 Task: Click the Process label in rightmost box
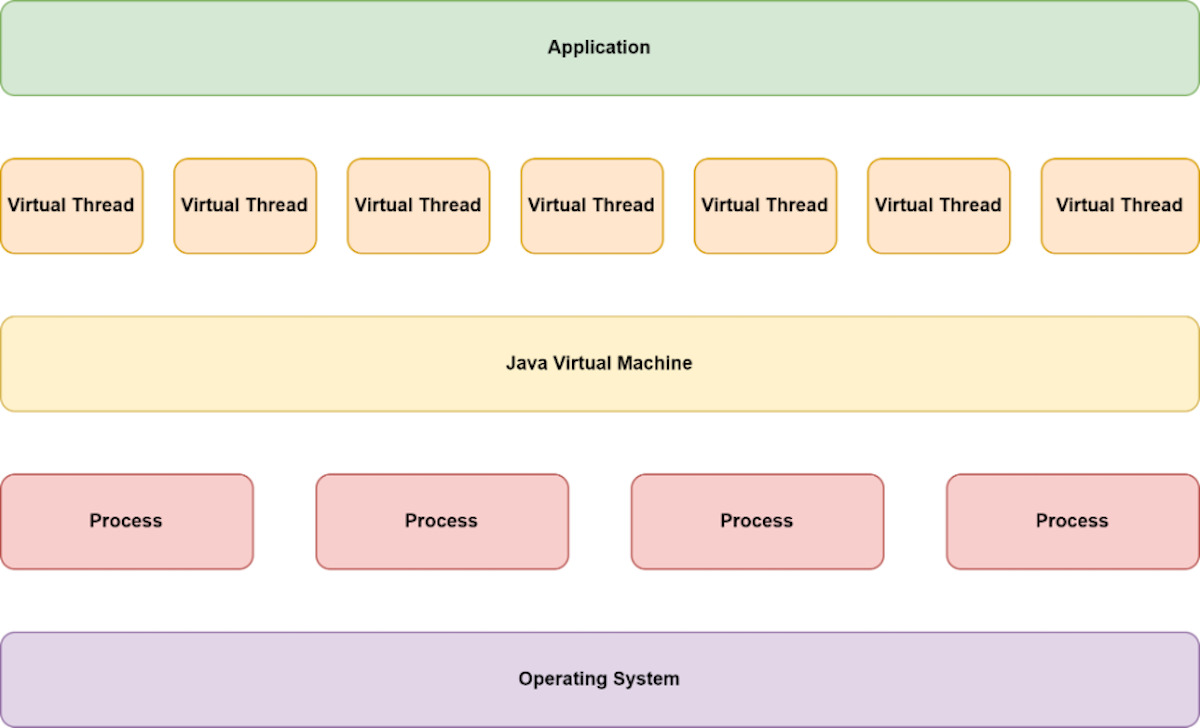click(1071, 521)
